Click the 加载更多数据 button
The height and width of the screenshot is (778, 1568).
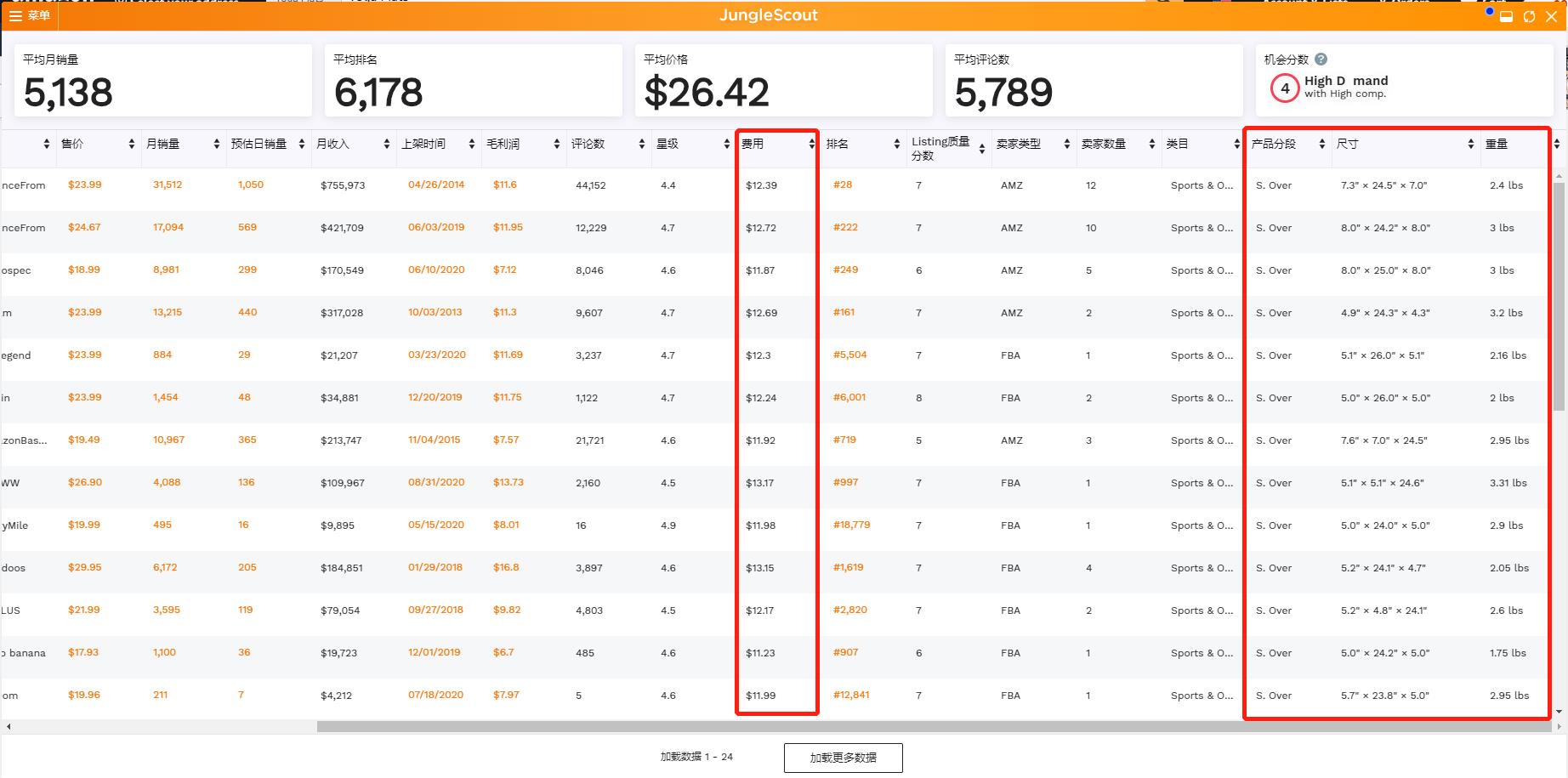pos(843,758)
